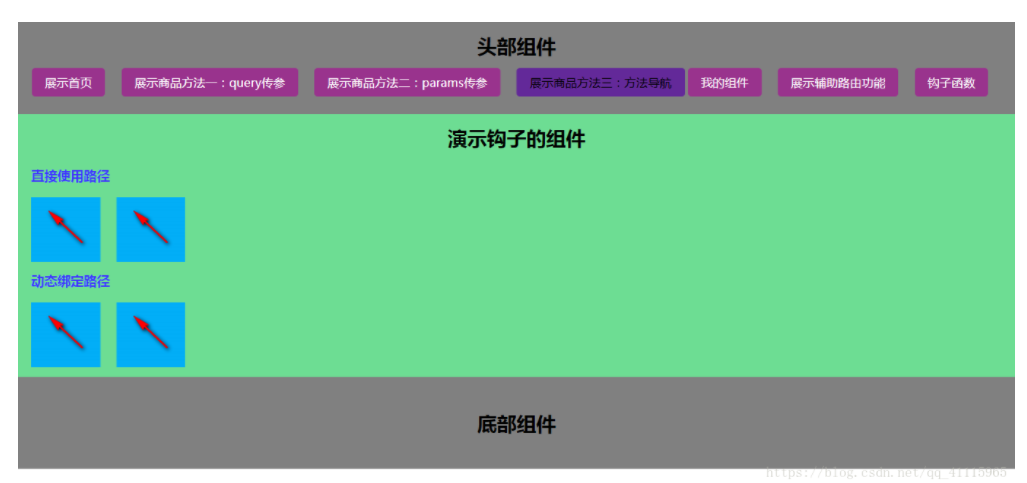Click first arrow image under 动态绑定路径
This screenshot has width=1027, height=483.
coord(65,334)
